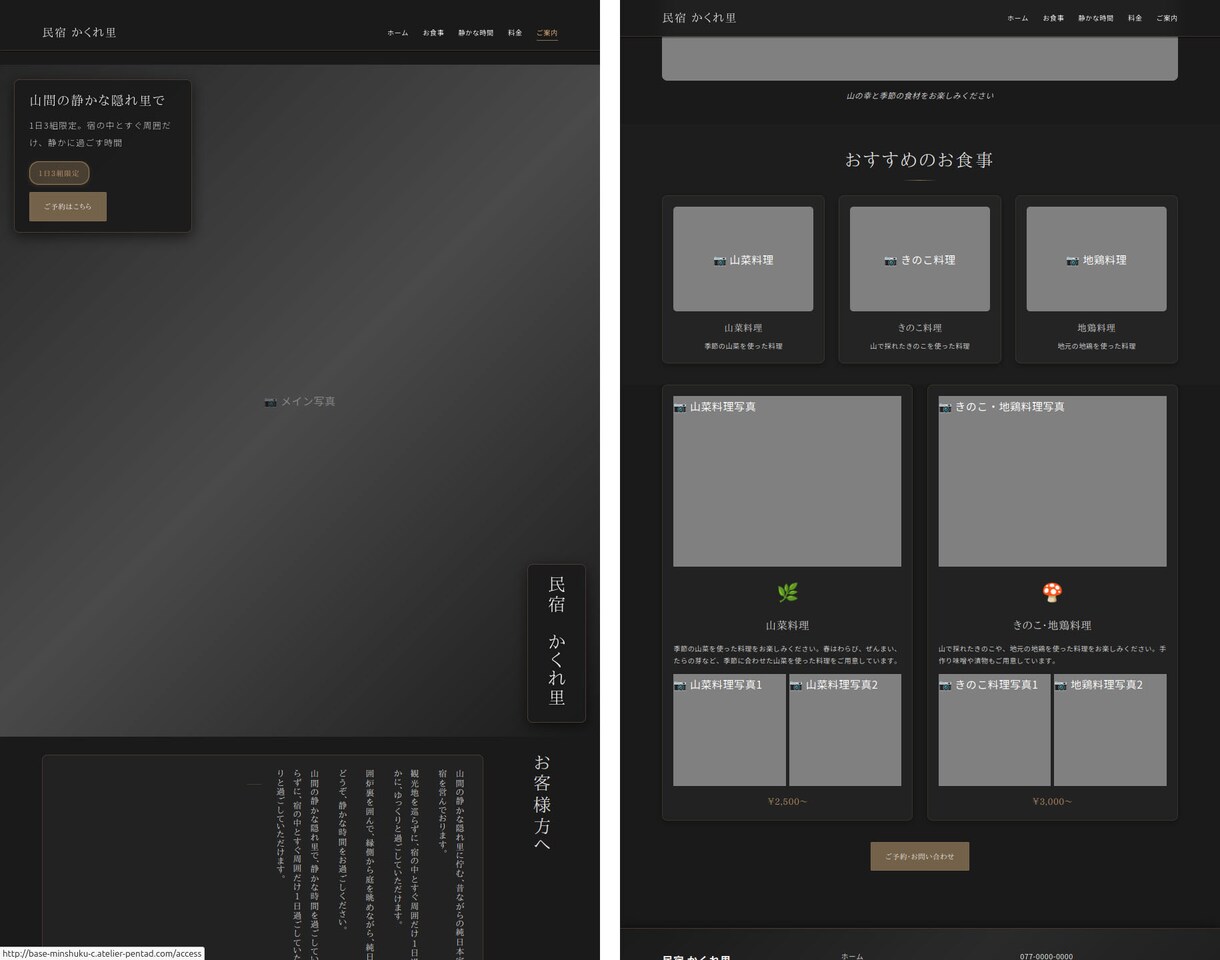Image resolution: width=1220 pixels, height=960 pixels.
Task: Click the メイン写真 hero image placeholder
Action: 300,401
